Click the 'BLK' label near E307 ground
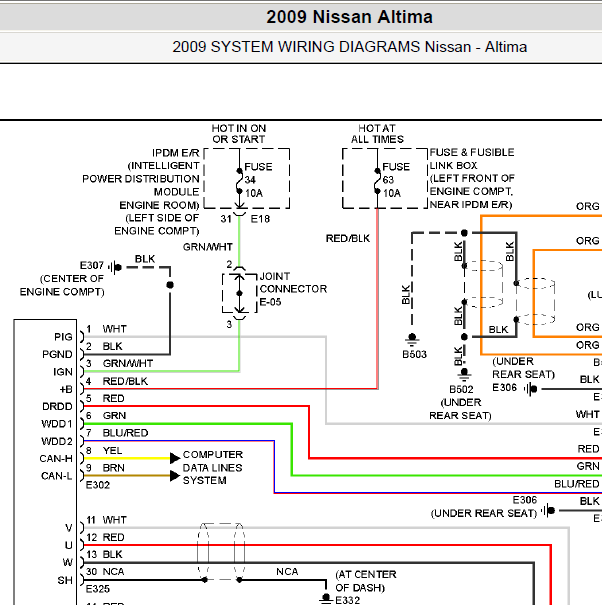The height and width of the screenshot is (605, 602). 145,259
